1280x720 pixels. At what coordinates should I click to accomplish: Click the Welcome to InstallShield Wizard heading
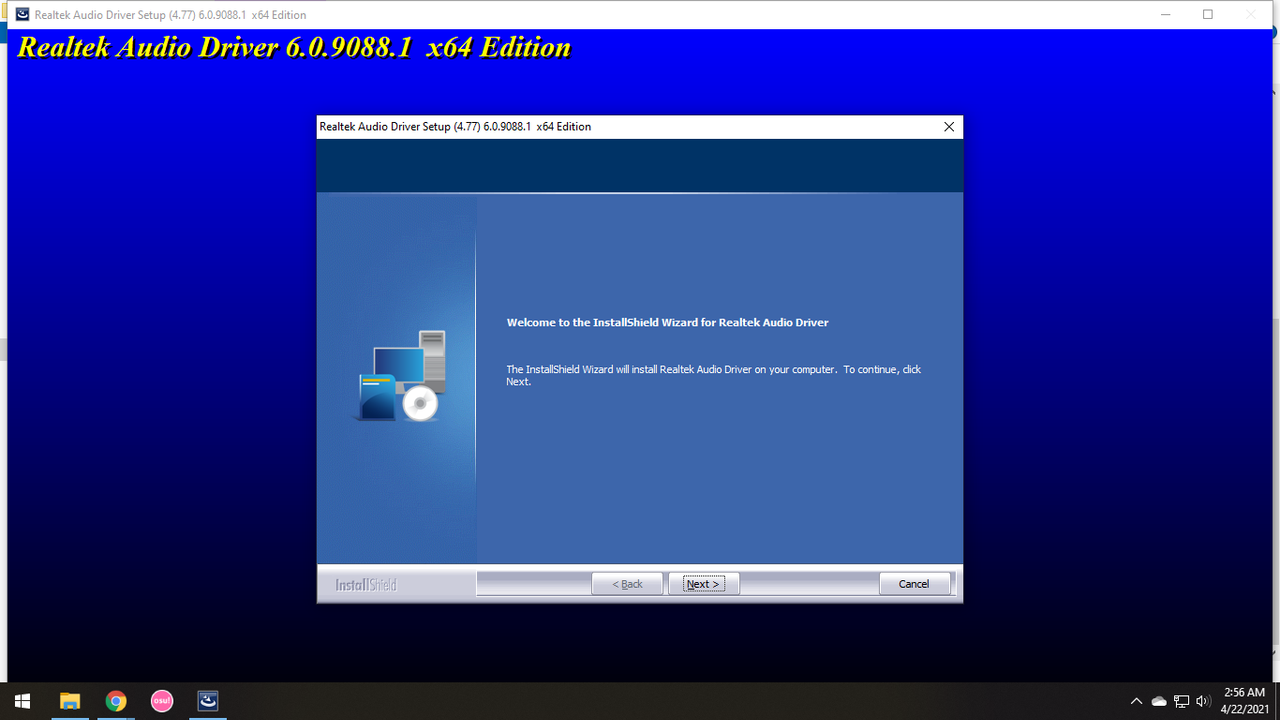click(x=668, y=323)
